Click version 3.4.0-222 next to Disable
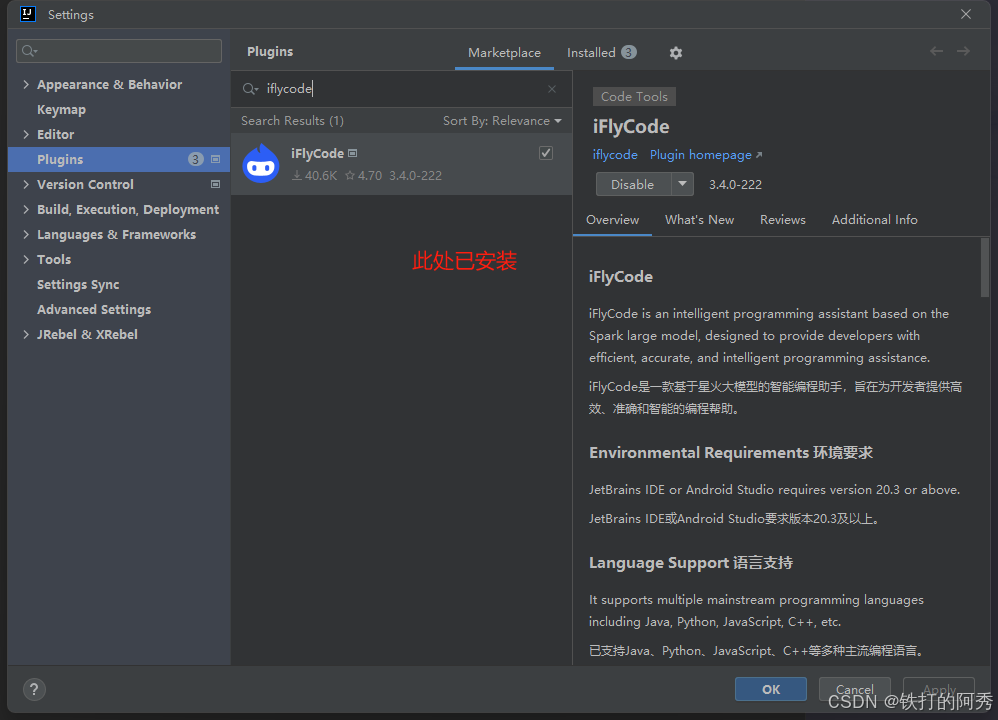The width and height of the screenshot is (998, 720). (x=735, y=185)
